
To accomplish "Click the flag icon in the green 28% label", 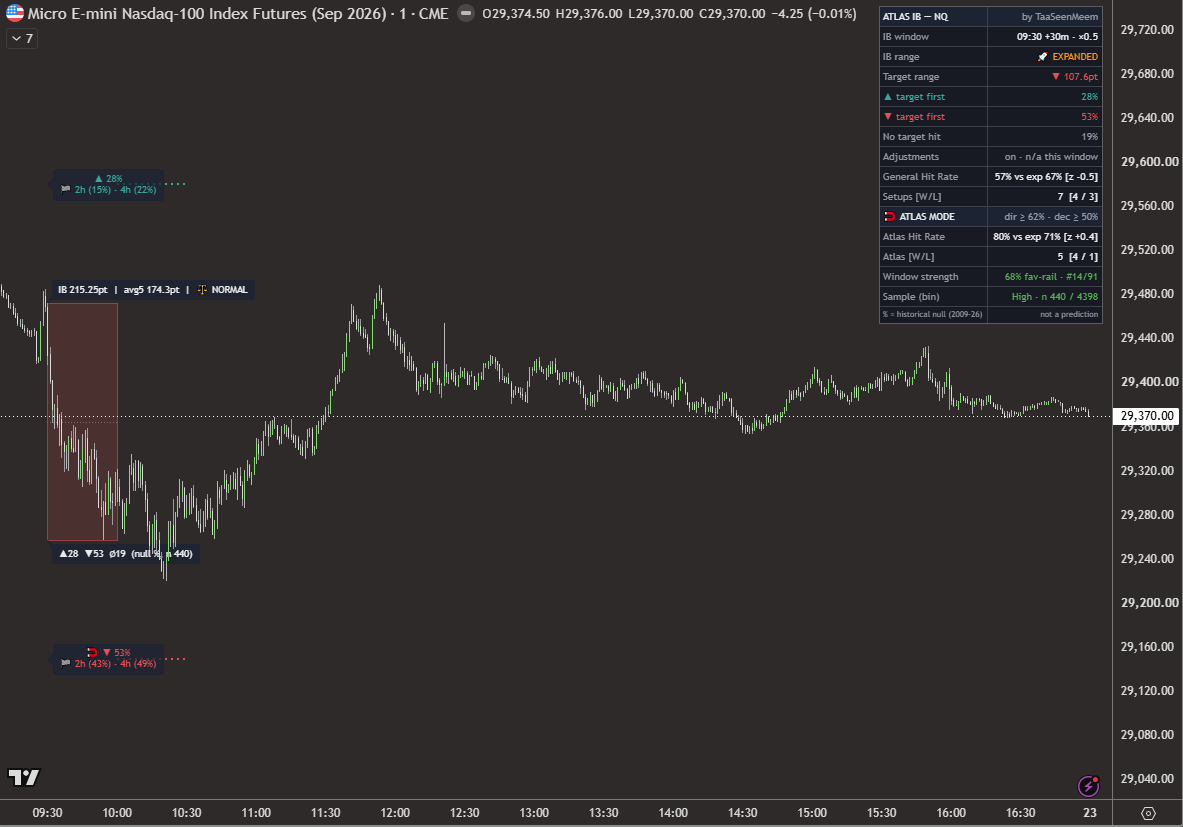I will 66,189.
